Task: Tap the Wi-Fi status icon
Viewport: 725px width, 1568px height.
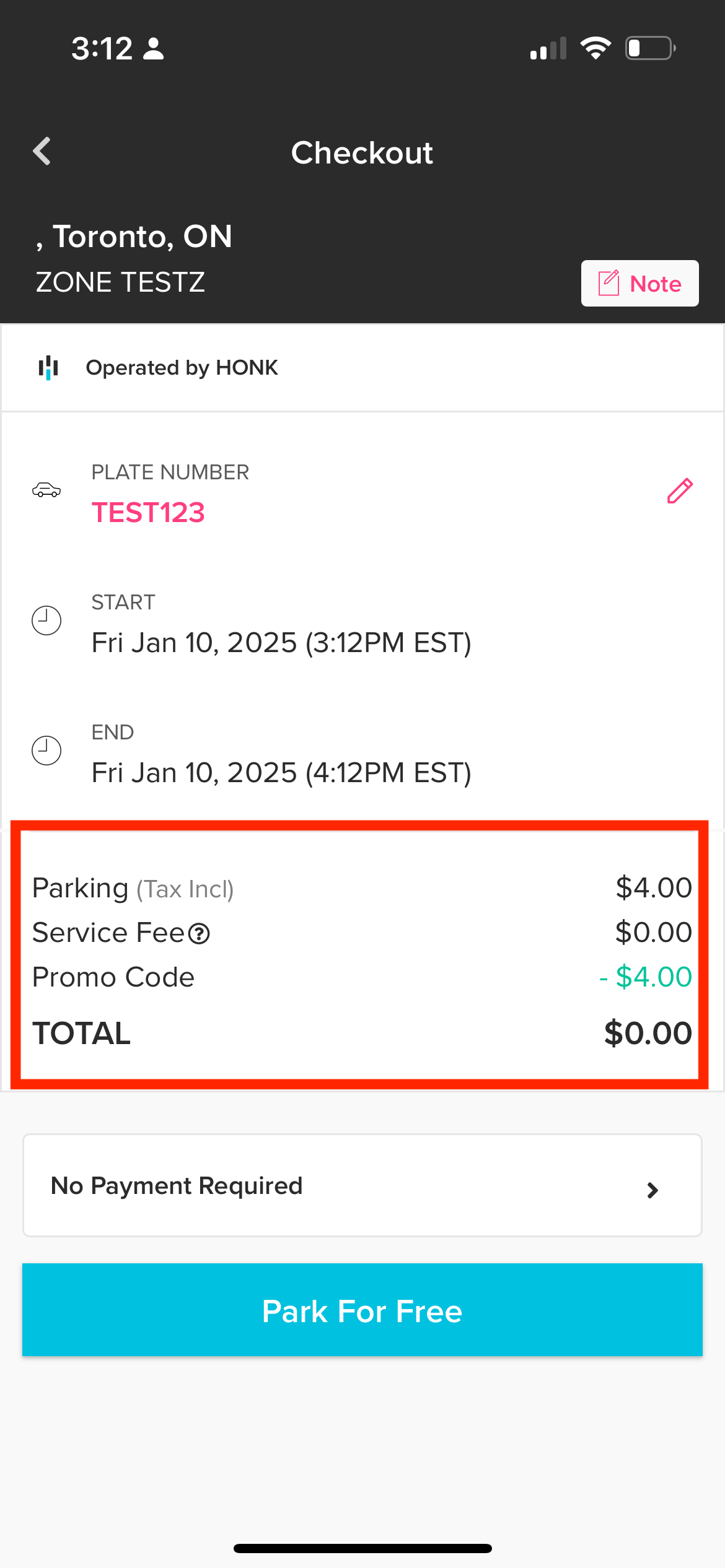Action: click(595, 48)
